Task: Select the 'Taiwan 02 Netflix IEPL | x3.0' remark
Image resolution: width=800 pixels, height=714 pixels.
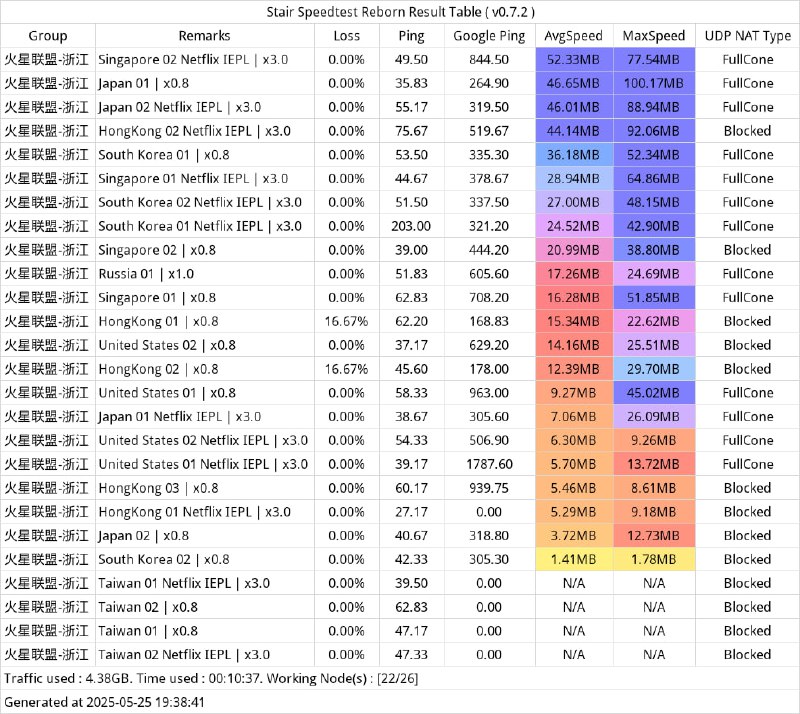Action: [184, 655]
